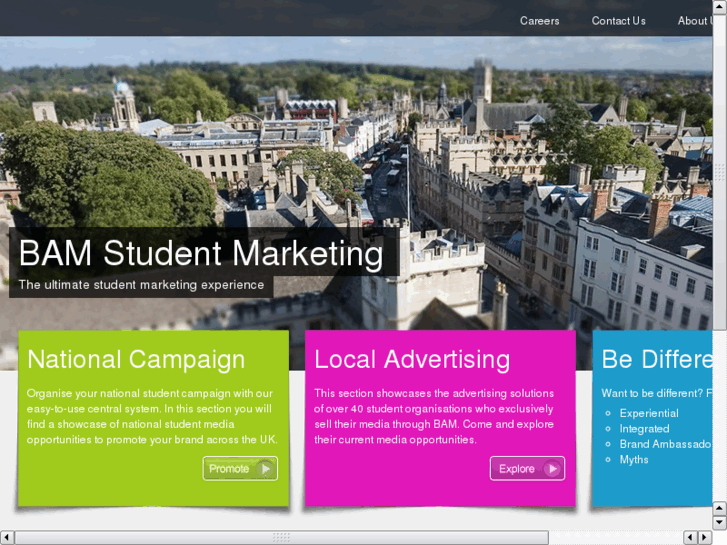Click the horizontal scrollbar thumb
The height and width of the screenshot is (545, 727).
point(281,538)
